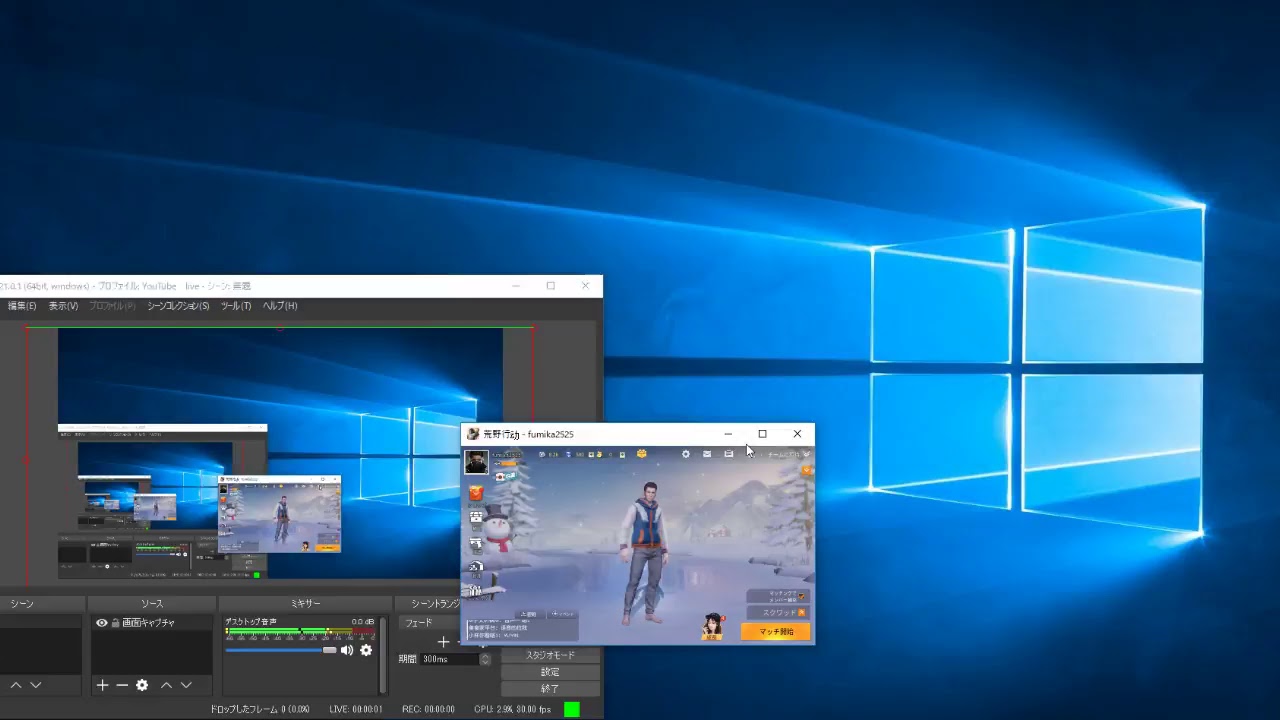The height and width of the screenshot is (720, 1280).
Task: Open the mail envelope icon in game
Action: point(707,454)
